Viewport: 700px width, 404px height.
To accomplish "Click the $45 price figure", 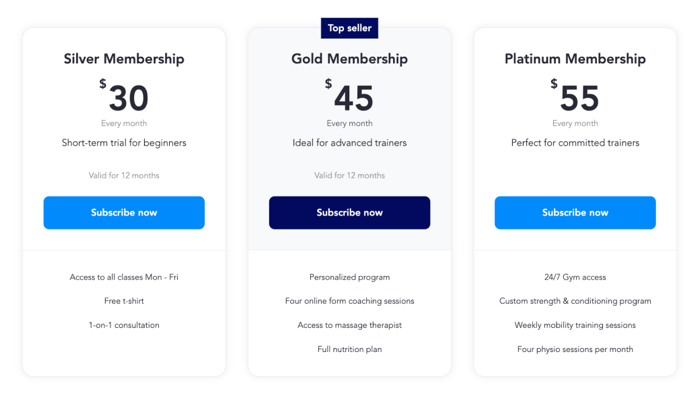I will tap(350, 96).
